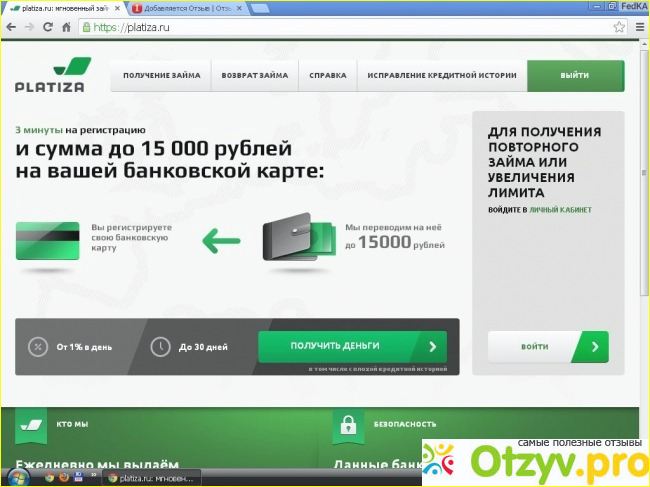Open 'Исправление кредитной истории' menu item

click(x=441, y=76)
